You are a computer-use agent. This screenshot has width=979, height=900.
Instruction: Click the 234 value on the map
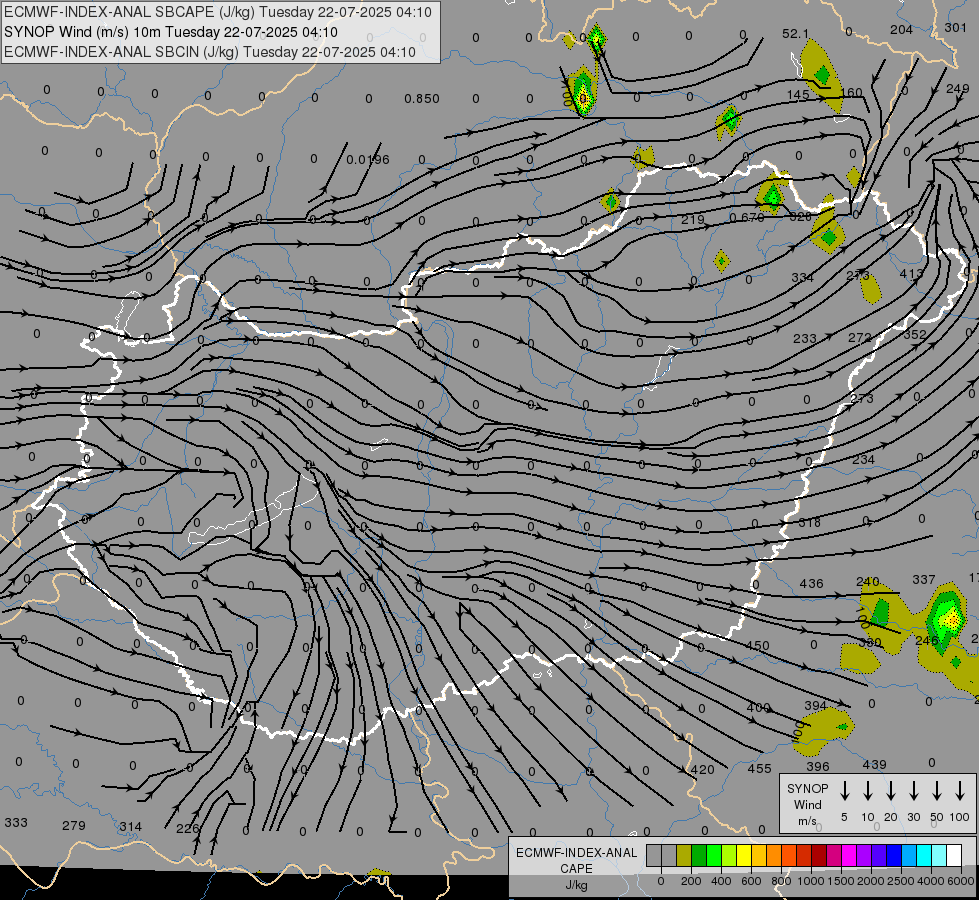(863, 460)
